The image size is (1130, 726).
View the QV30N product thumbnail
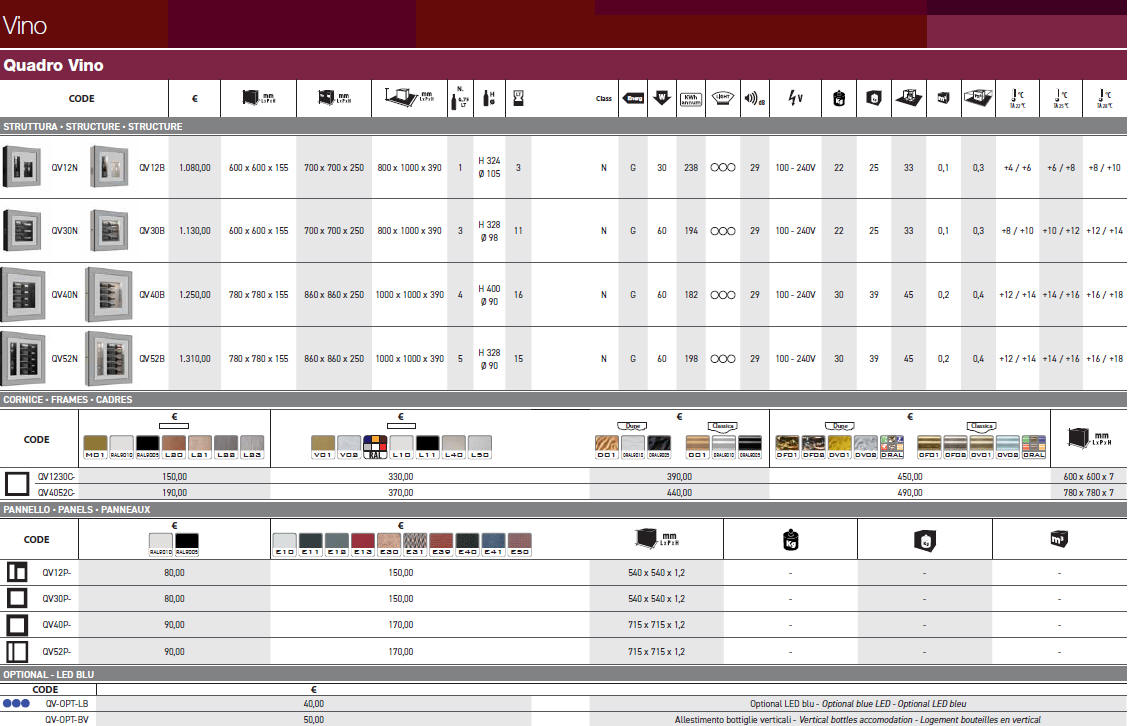click(x=22, y=230)
